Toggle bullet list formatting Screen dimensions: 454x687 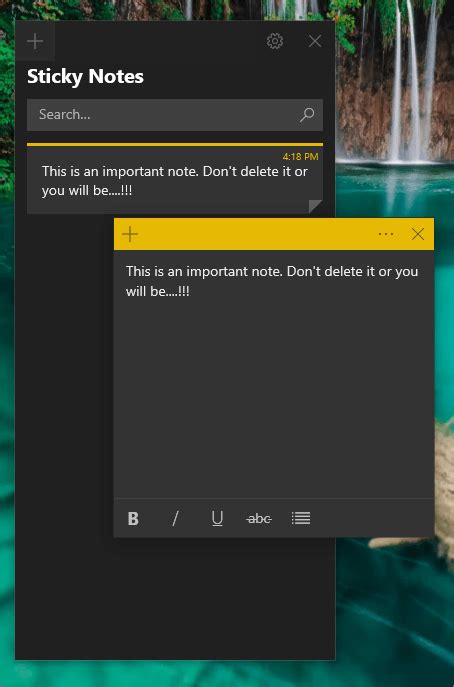(x=301, y=518)
